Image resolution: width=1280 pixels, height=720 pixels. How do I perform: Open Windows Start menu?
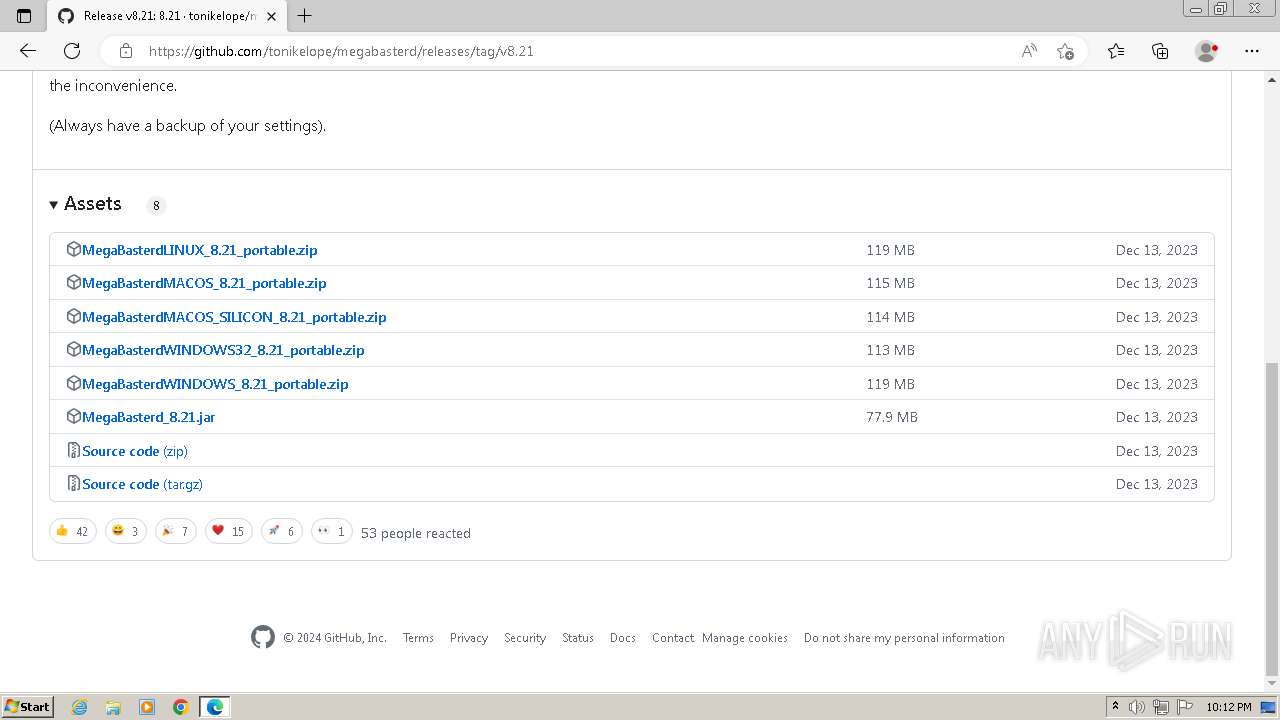[28, 706]
